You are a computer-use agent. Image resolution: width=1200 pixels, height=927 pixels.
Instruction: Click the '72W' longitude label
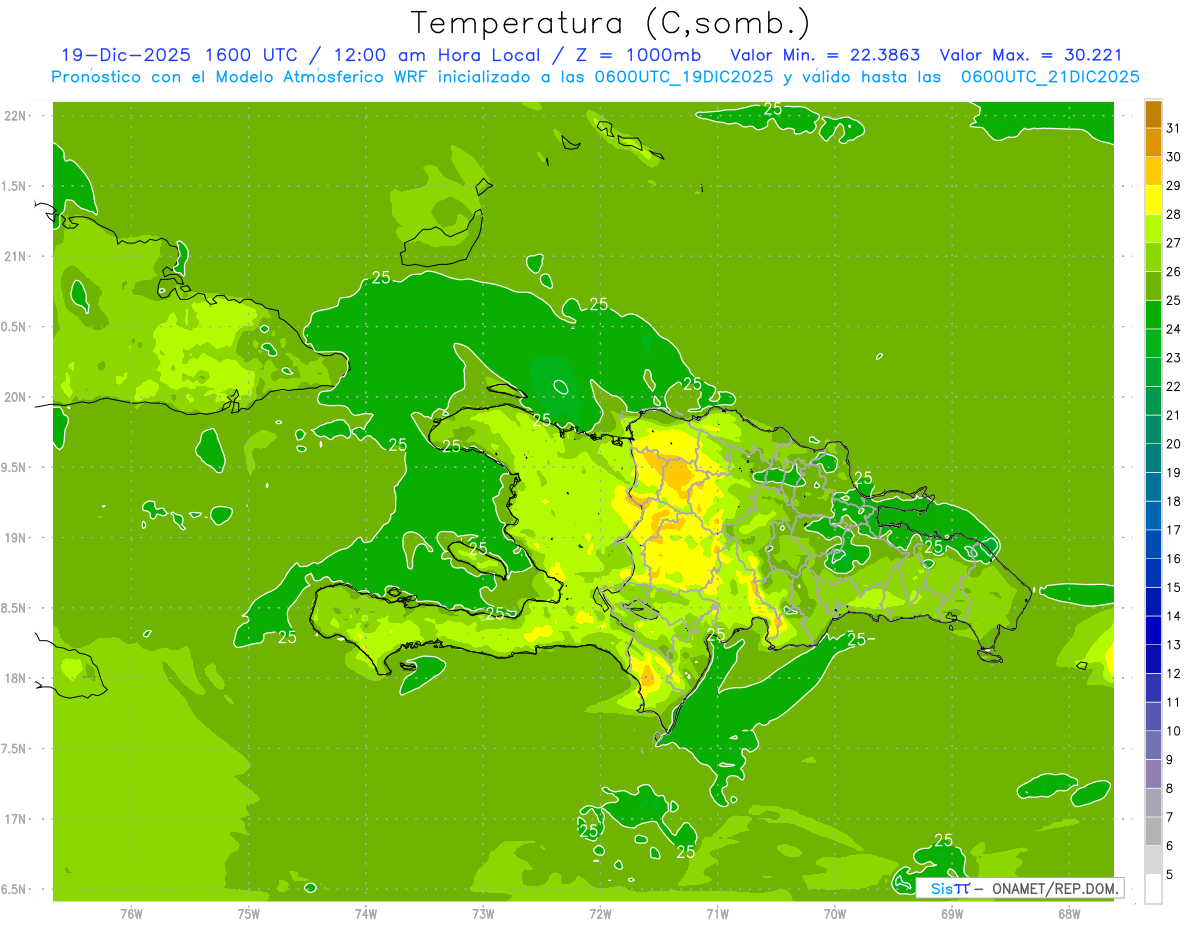[x=600, y=913]
